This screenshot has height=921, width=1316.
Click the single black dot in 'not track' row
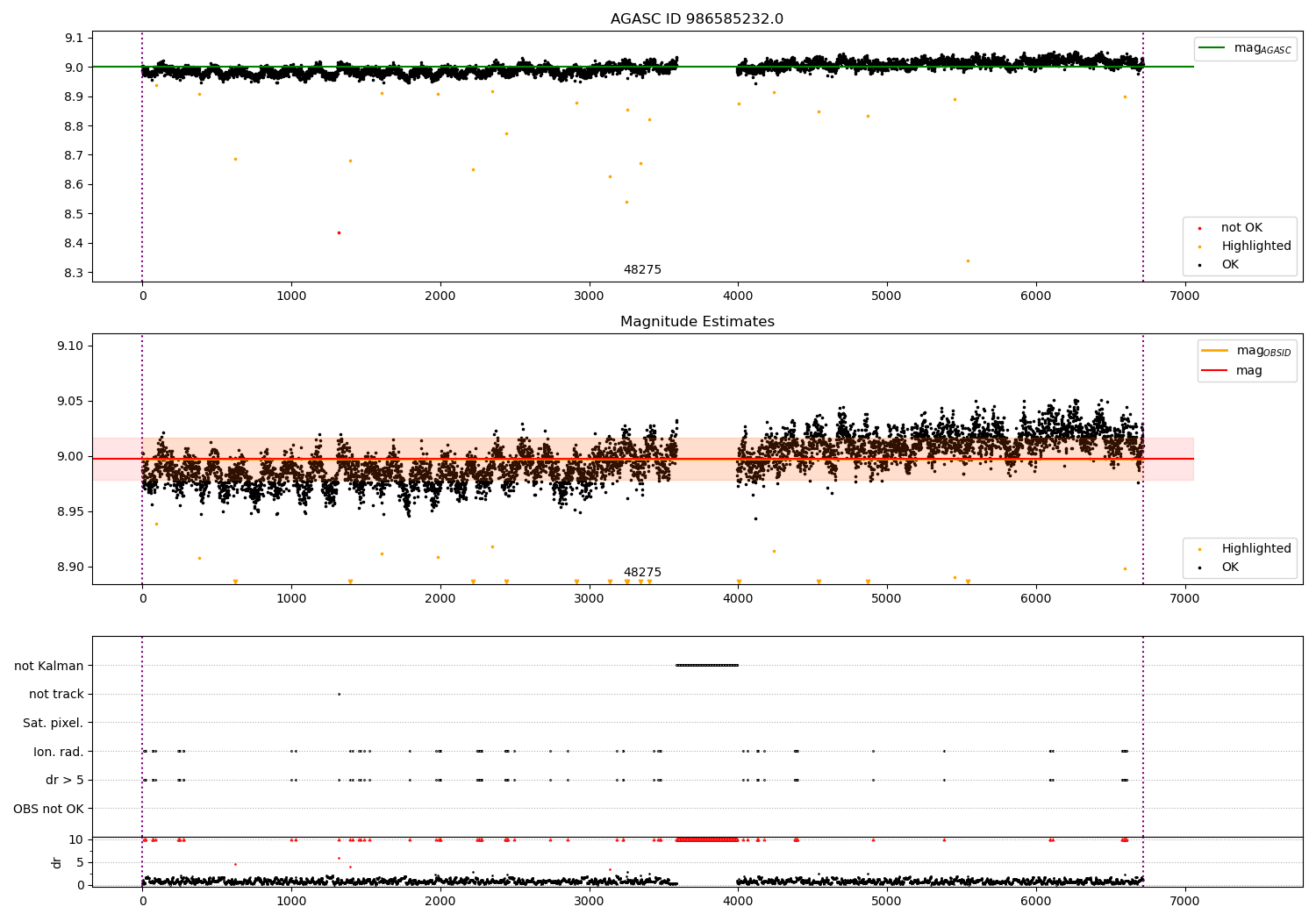point(339,694)
